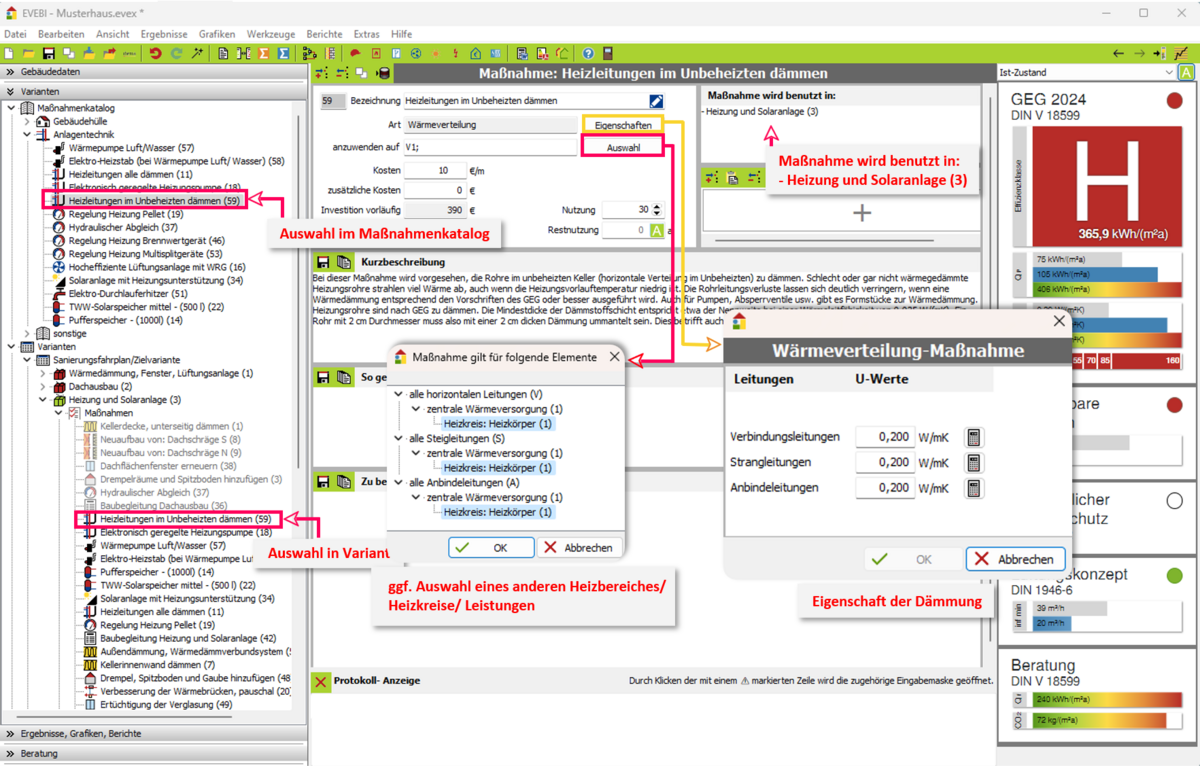Open the Bearbeiten menu
The image size is (1200, 766).
click(x=61, y=34)
